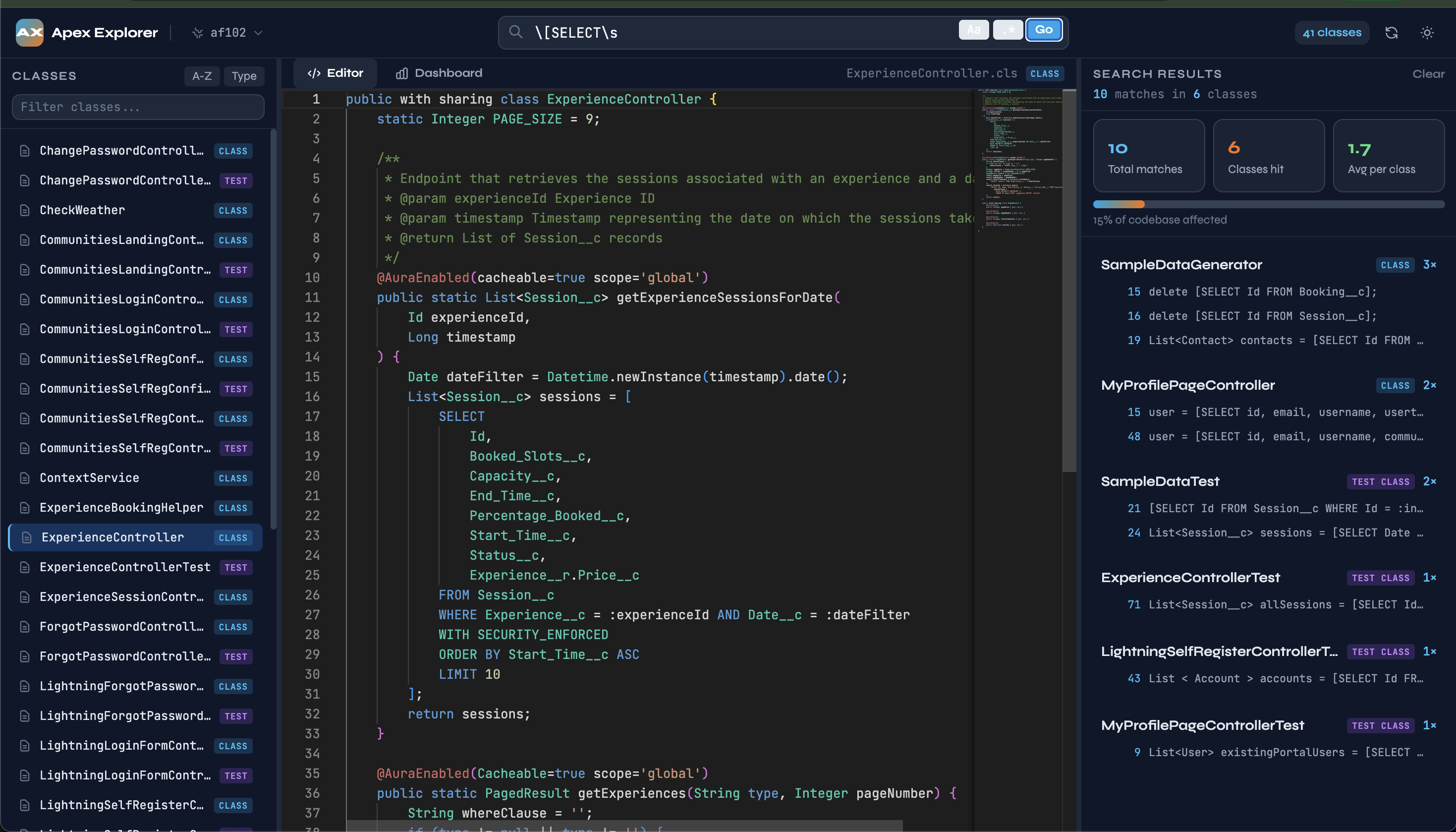Open the CommunitiesLandingCont… CLASS entry
The image size is (1456, 832).
(136, 240)
